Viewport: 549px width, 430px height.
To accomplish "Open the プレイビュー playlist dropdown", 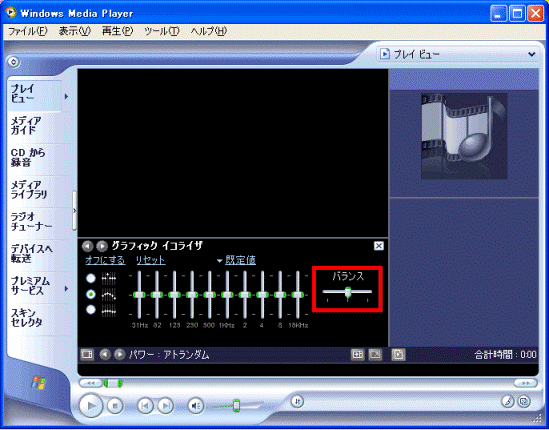I will click(x=532, y=54).
